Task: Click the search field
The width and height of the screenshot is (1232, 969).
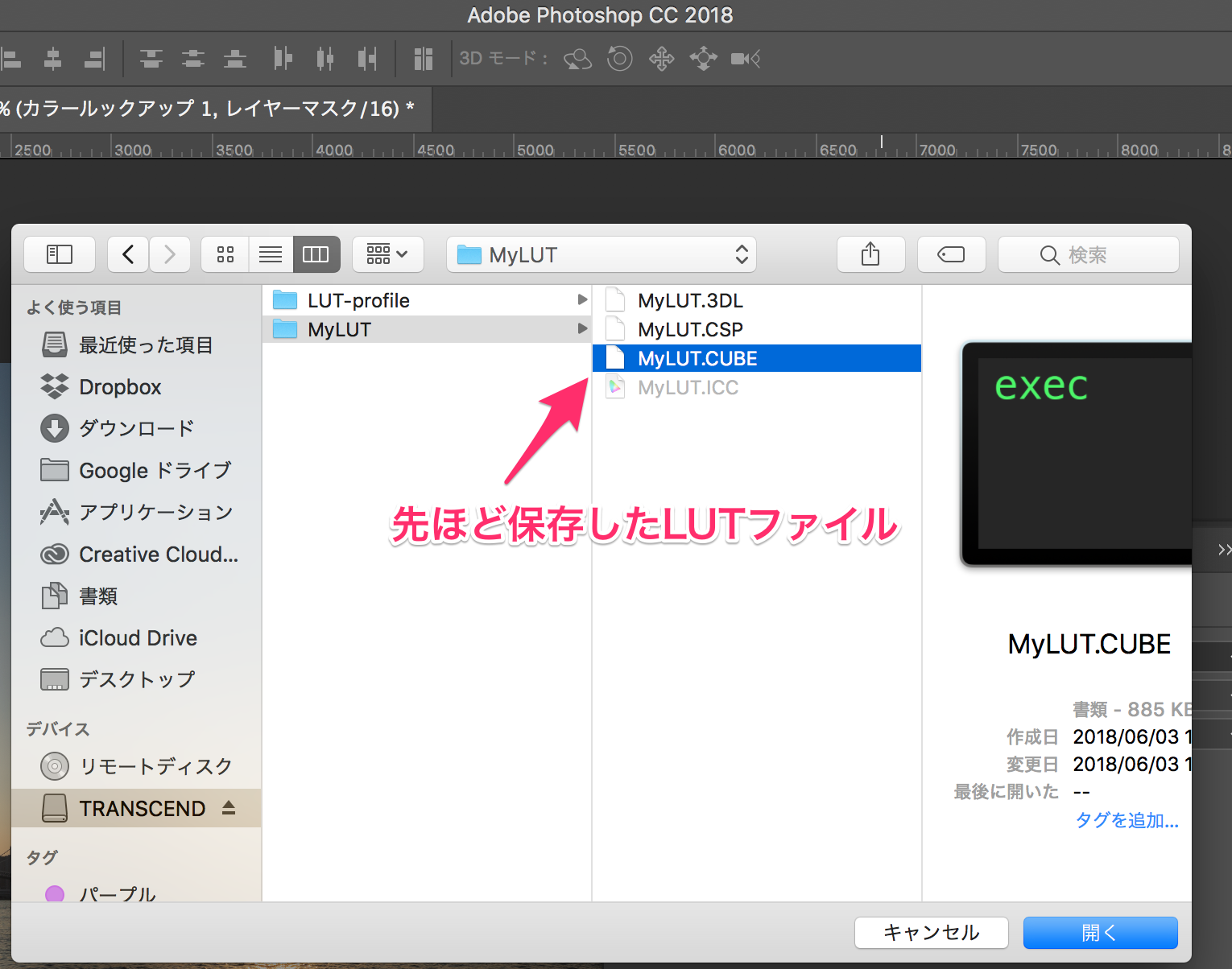Action: 1089,255
